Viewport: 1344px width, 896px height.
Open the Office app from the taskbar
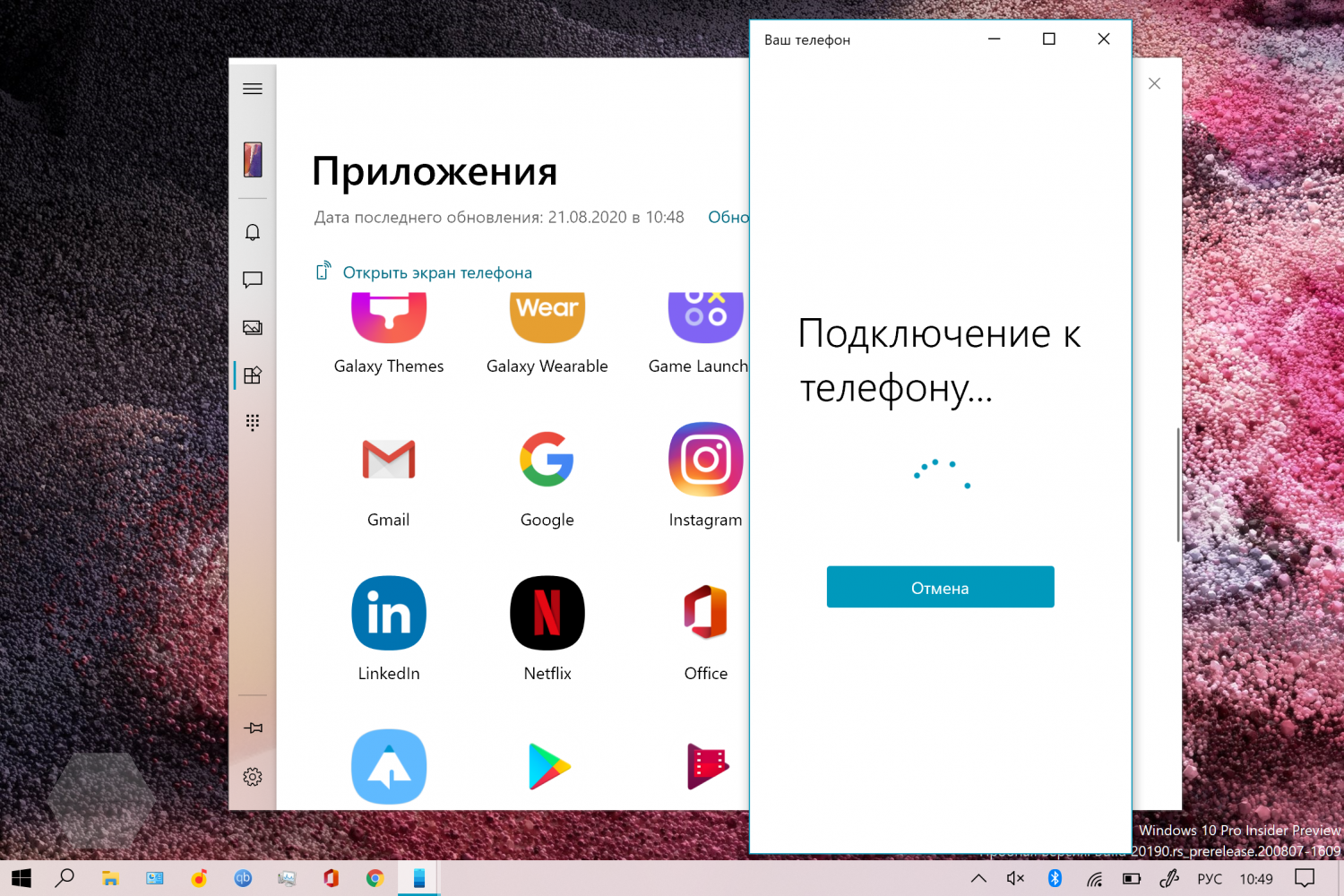coord(331,878)
